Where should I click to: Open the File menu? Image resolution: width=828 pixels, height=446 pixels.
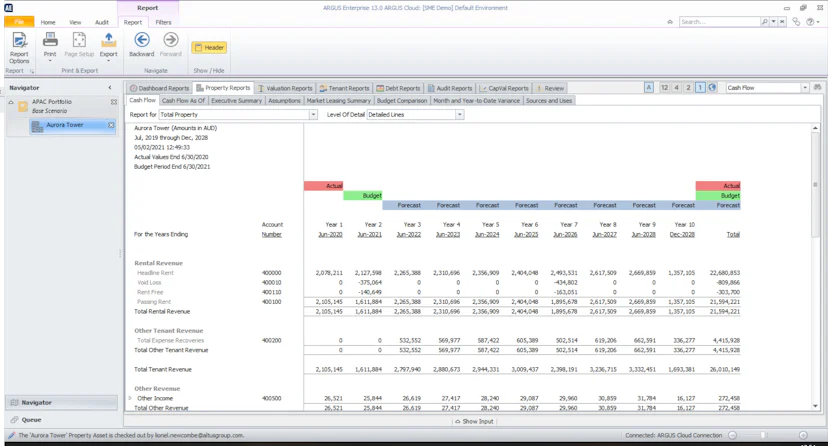coord(19,22)
